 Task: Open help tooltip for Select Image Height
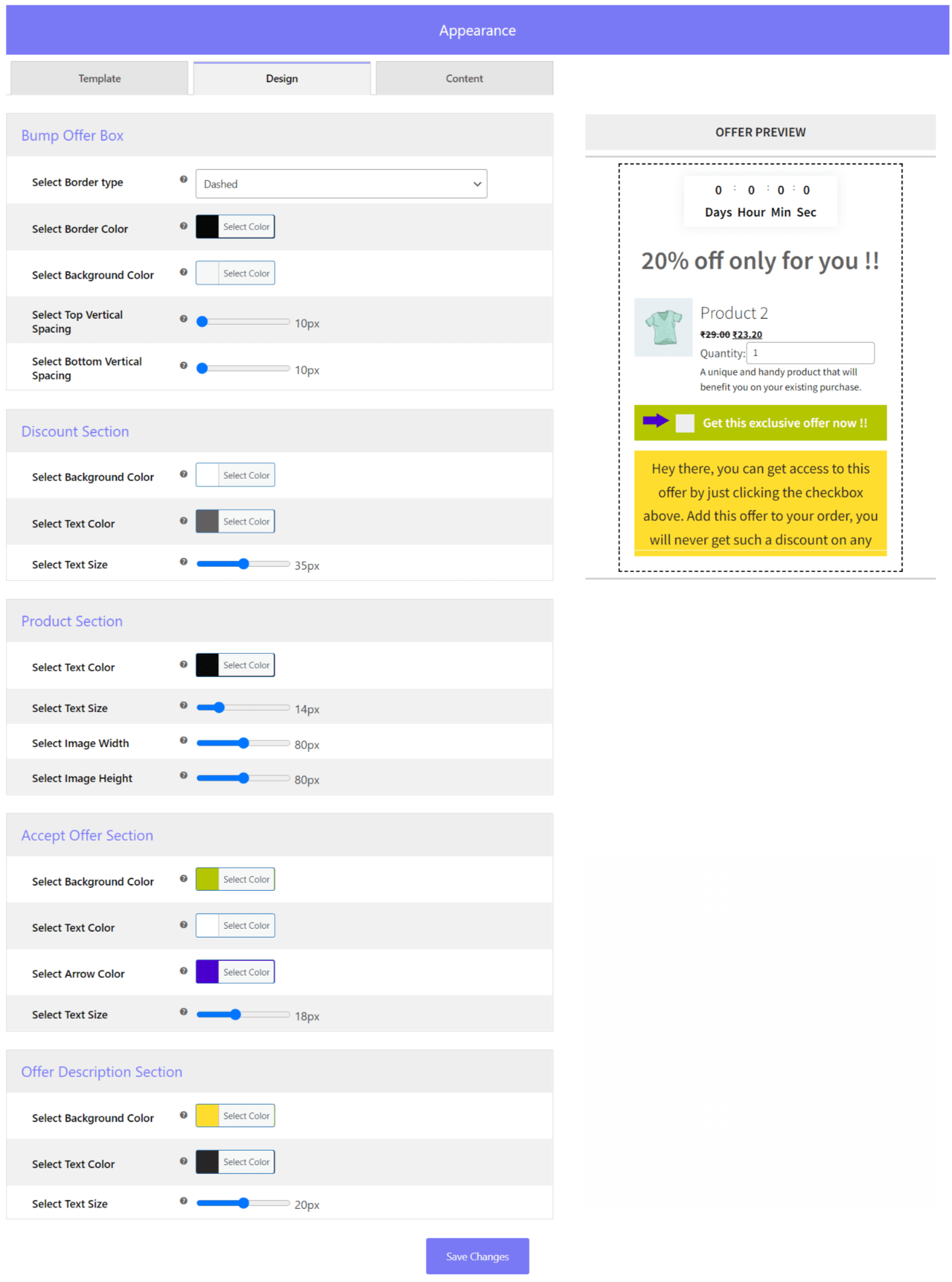(184, 776)
